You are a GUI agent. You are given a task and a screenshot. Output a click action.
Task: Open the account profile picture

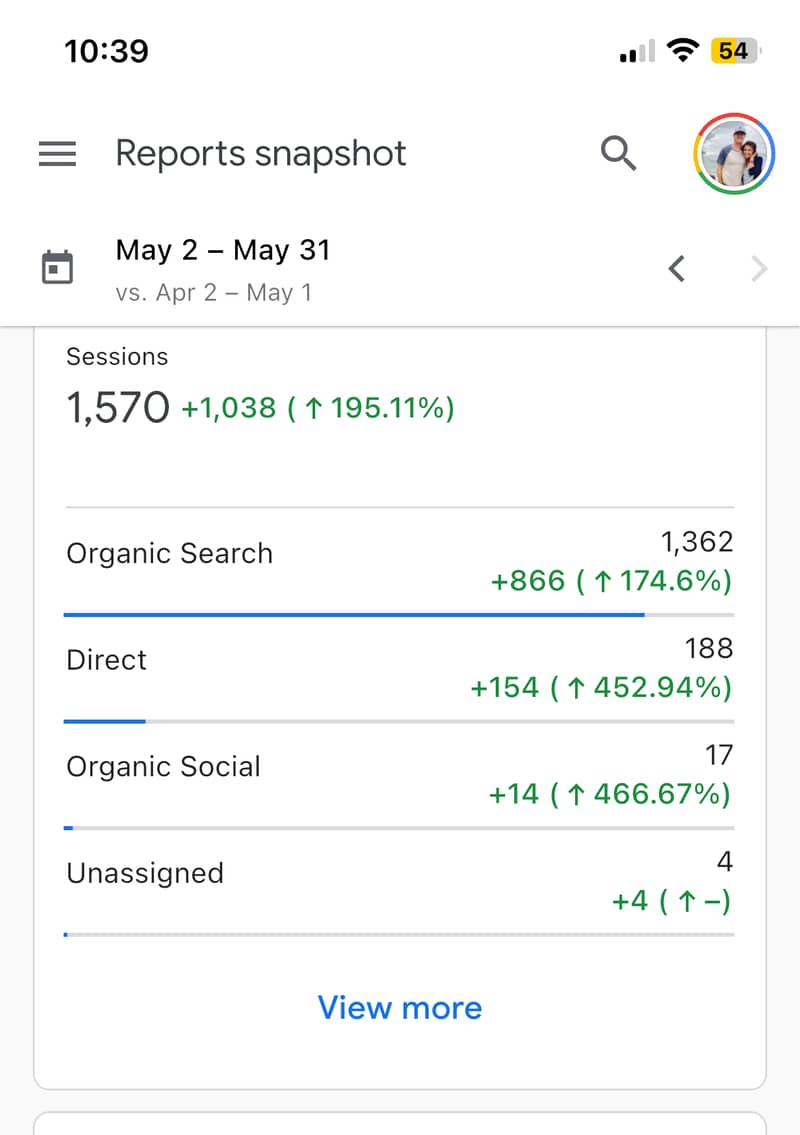click(x=734, y=153)
